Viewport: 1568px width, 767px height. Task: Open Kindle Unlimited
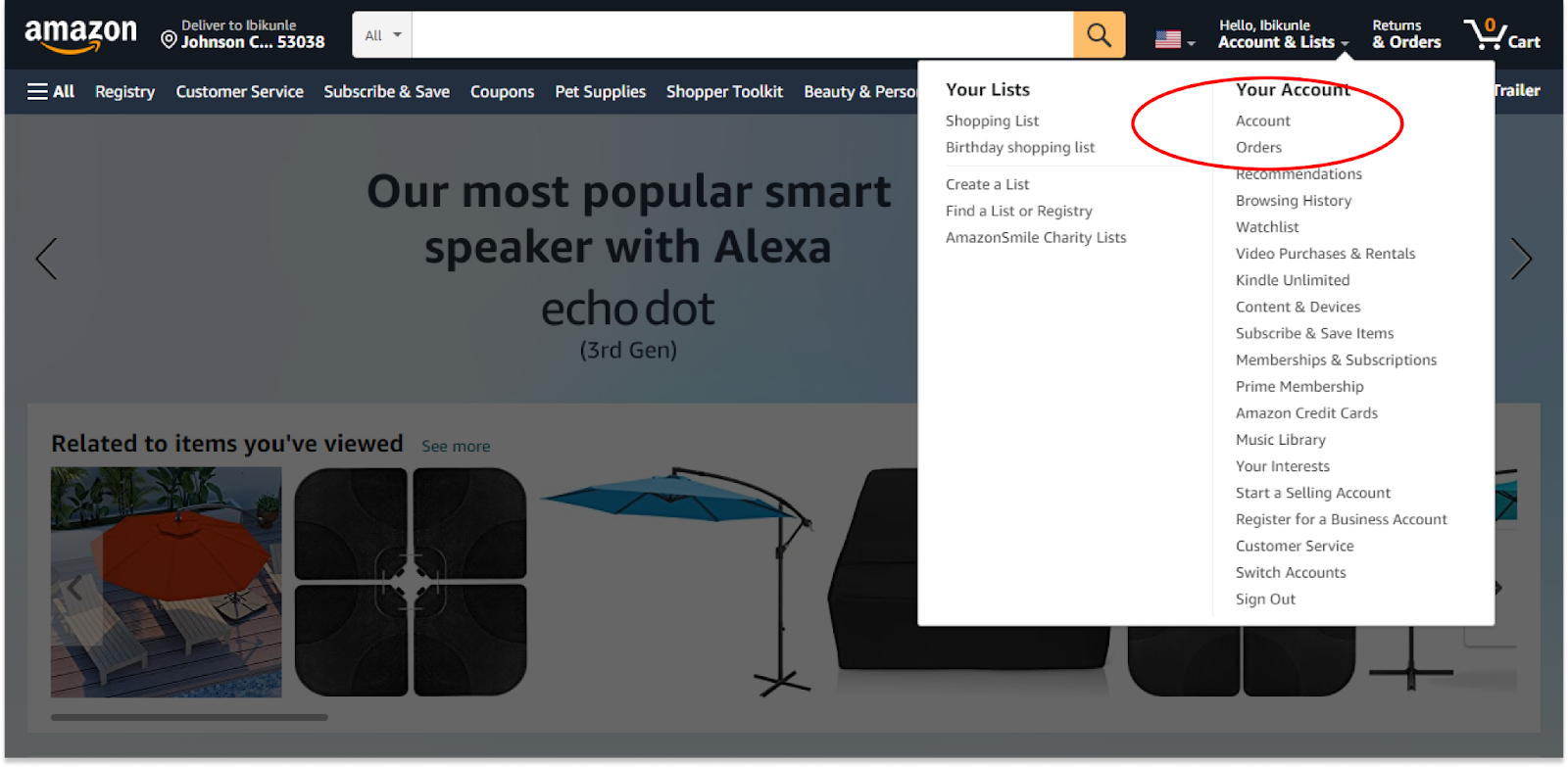(x=1292, y=279)
